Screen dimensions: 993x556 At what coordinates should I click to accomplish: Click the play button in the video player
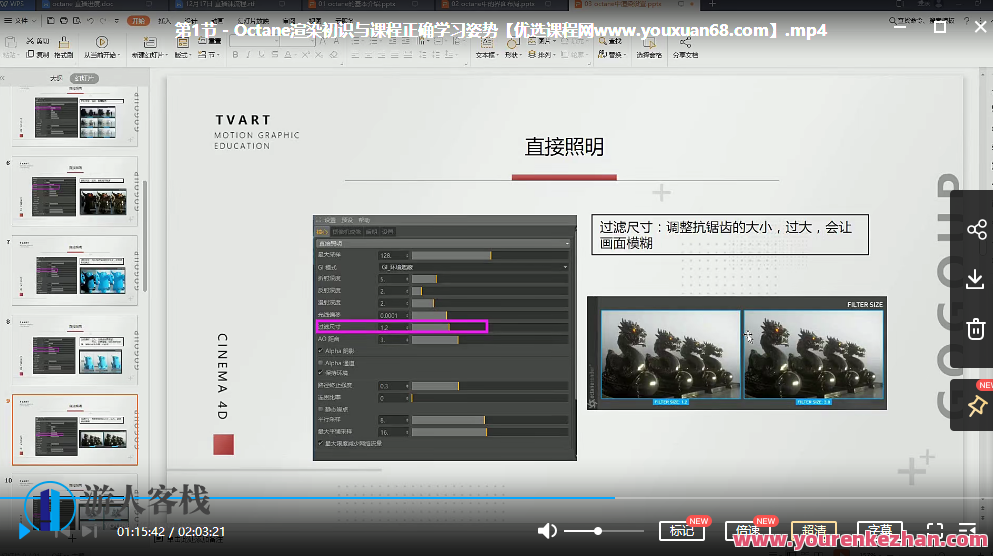click(x=24, y=531)
